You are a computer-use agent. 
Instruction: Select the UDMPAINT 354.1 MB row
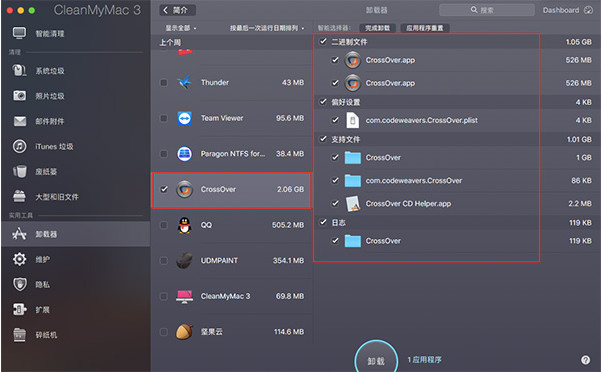click(x=232, y=261)
